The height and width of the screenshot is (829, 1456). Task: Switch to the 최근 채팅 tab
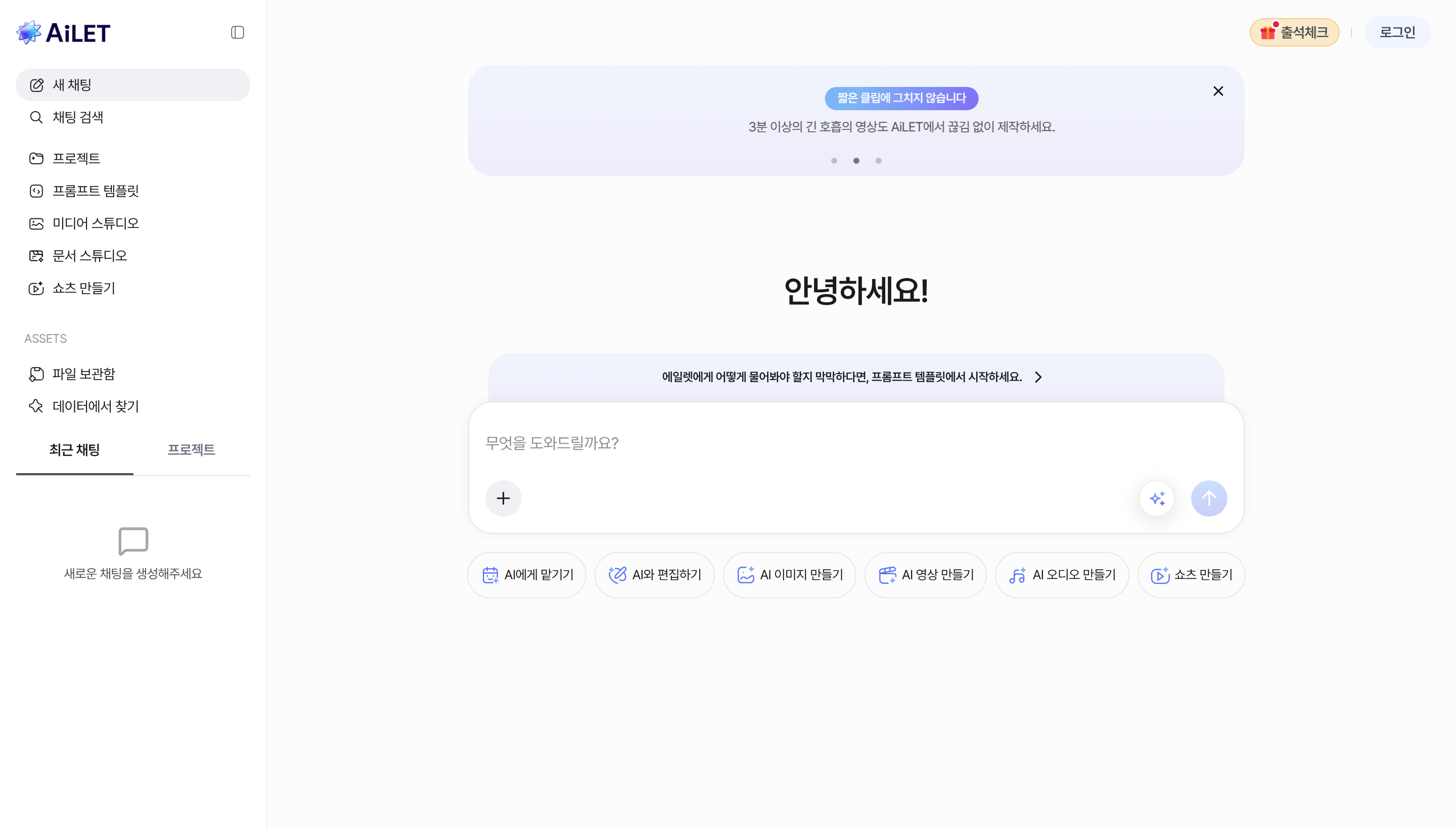(x=75, y=450)
